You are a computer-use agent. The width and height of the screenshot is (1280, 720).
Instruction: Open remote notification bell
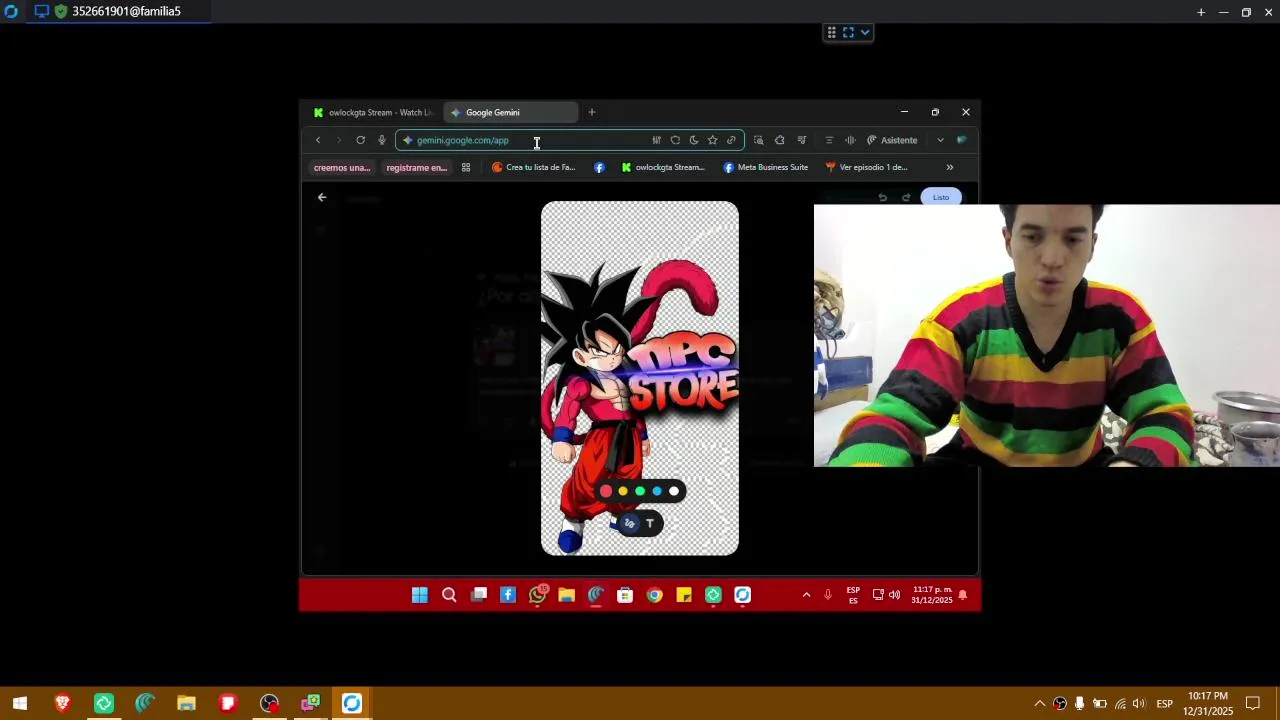point(963,595)
